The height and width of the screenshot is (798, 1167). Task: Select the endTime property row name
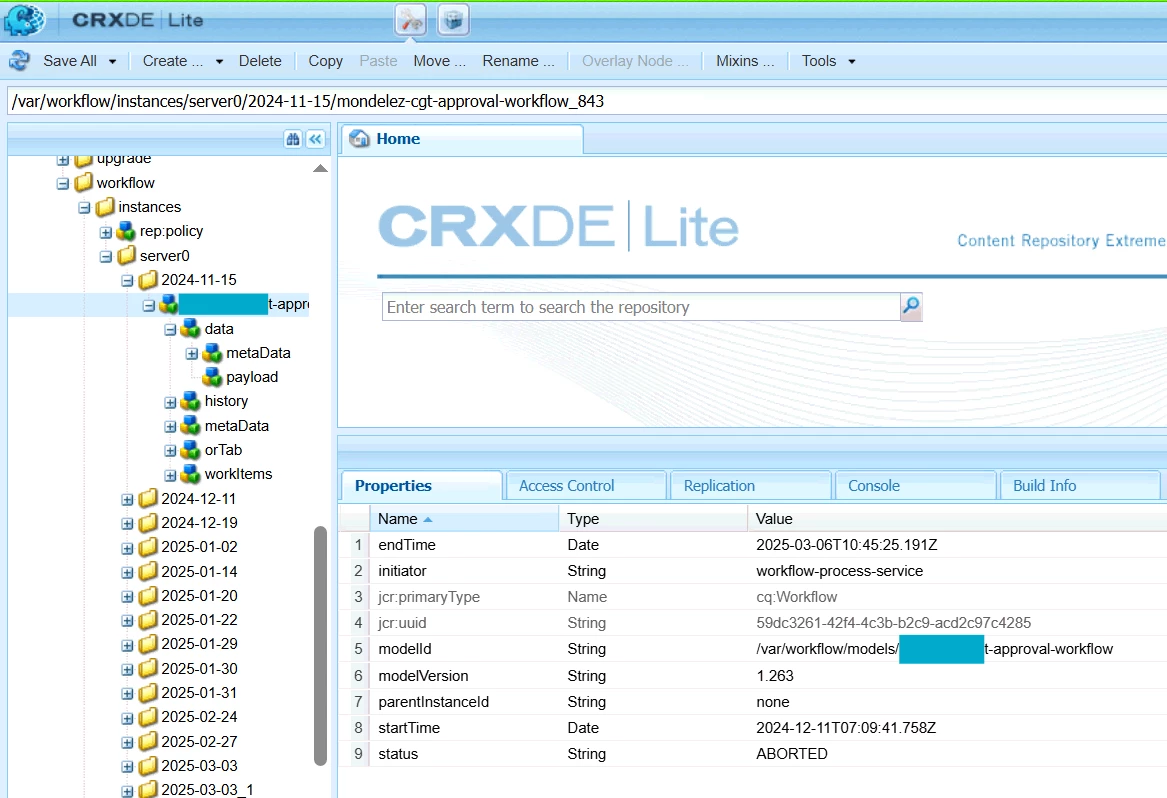click(406, 545)
